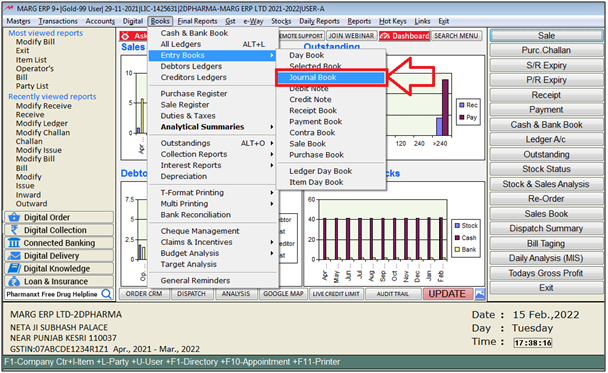Click the Sale button in right panel
Screen dimensions: 608x373
point(546,36)
